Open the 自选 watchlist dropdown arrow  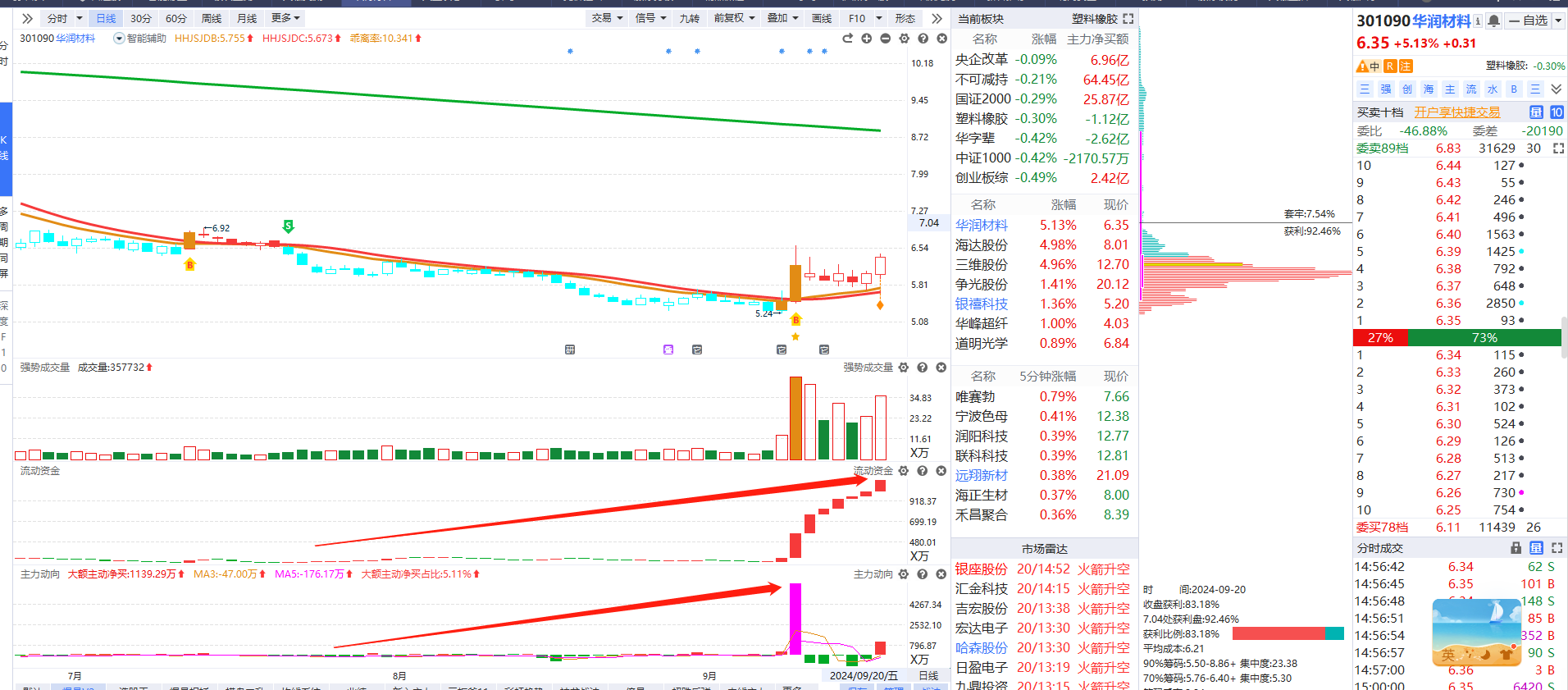pyautogui.click(x=1558, y=21)
